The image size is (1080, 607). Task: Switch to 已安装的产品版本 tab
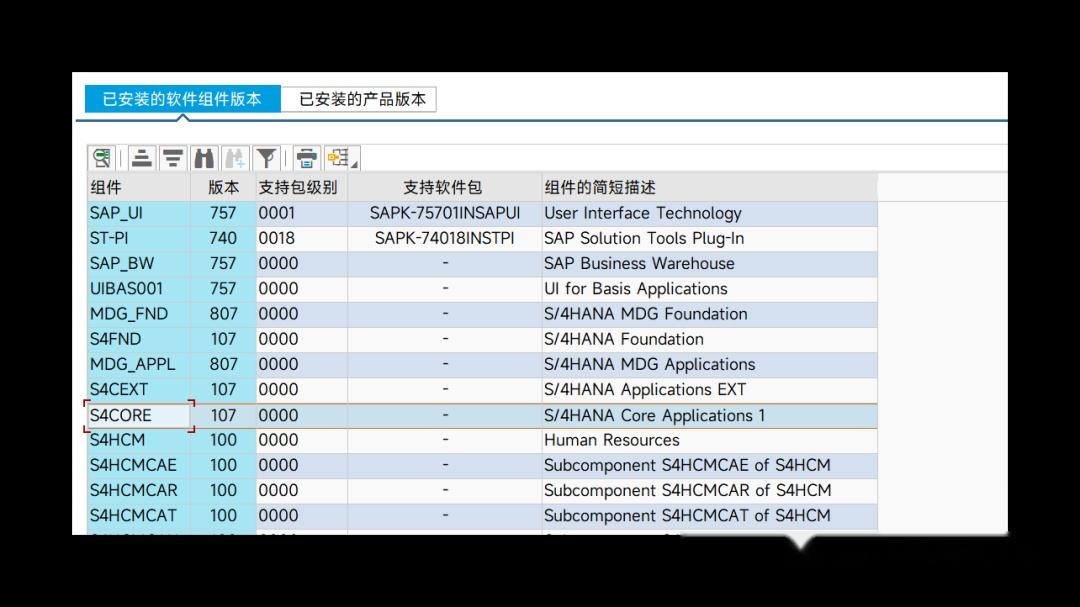coord(359,99)
